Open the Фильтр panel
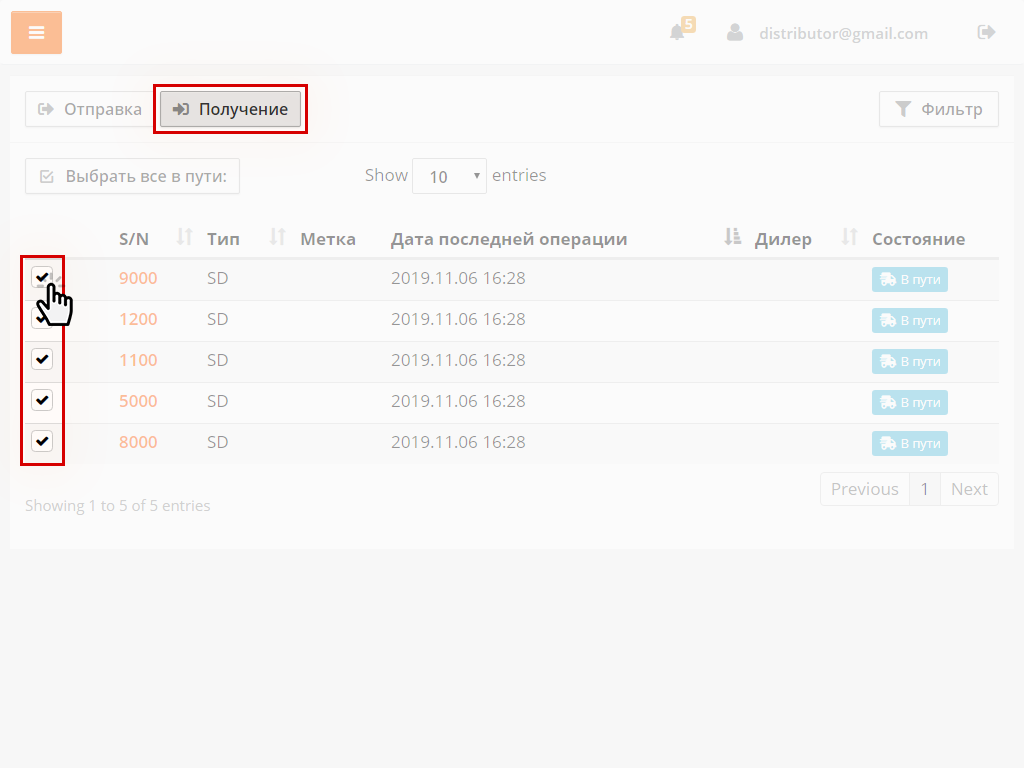Viewport: 1024px width, 768px height. pos(938,109)
